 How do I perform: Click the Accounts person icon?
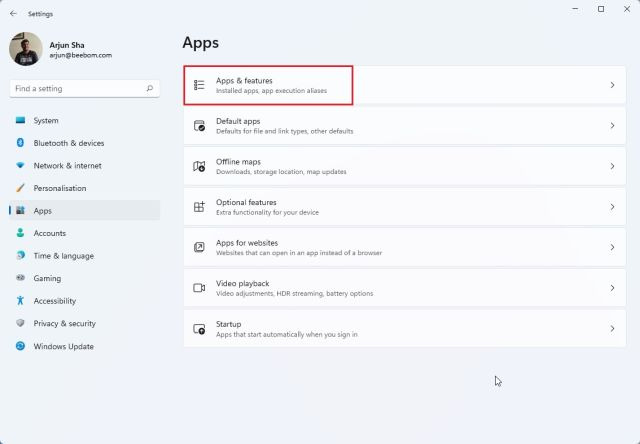click(20, 233)
